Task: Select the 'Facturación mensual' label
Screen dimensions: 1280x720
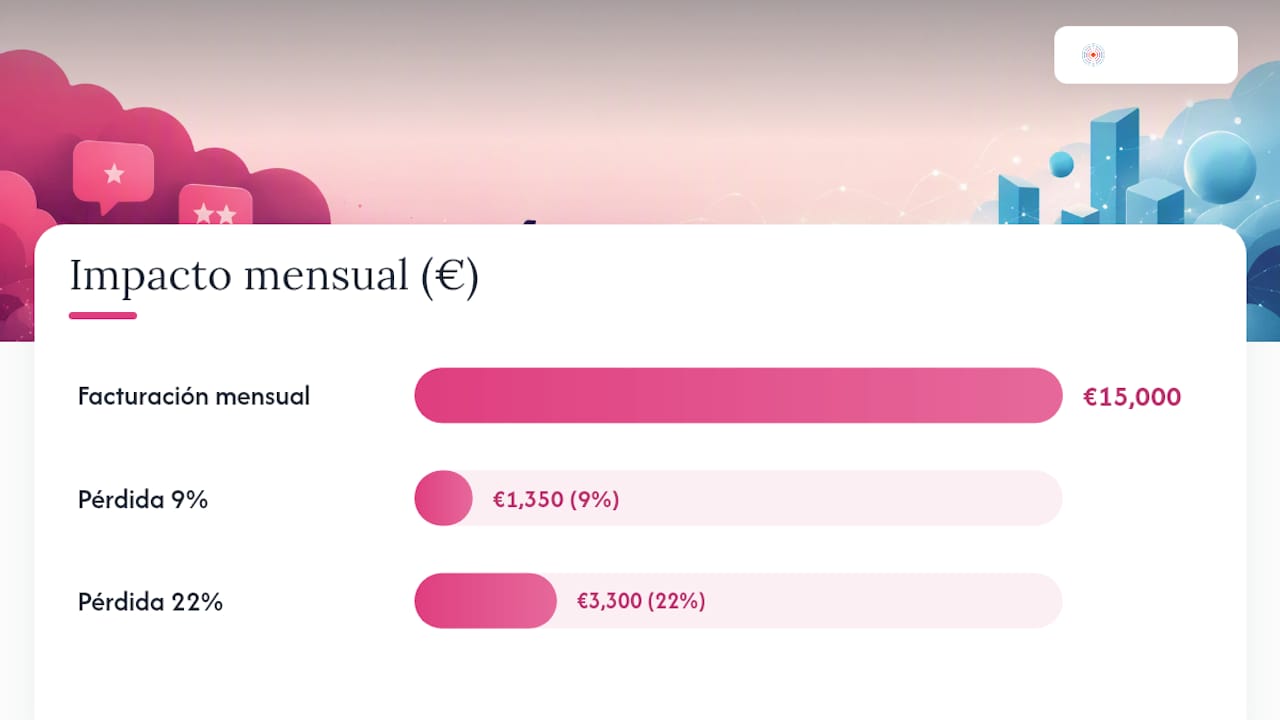Action: coord(194,396)
